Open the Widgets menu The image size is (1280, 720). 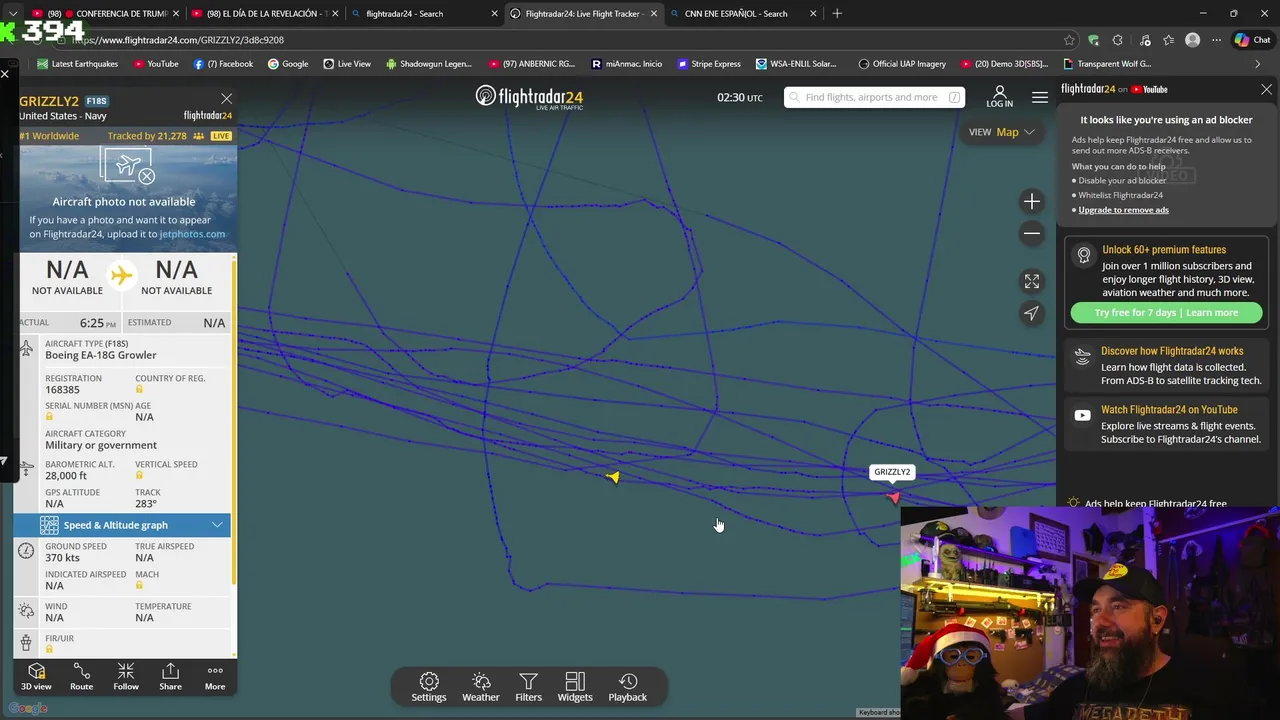575,687
